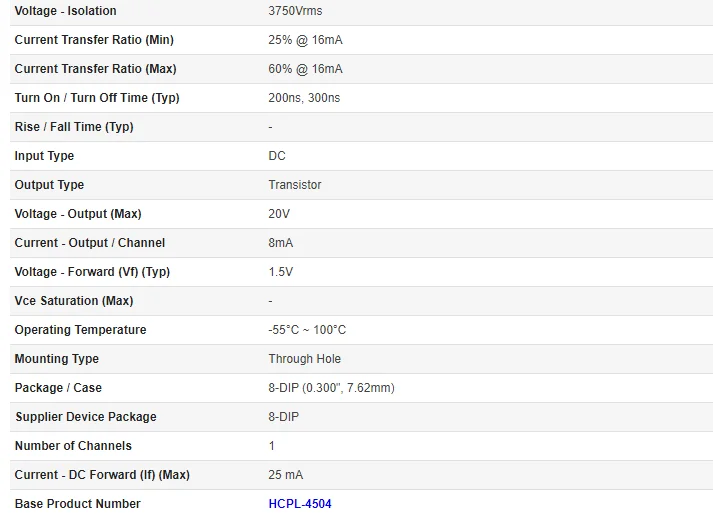
Task: Click the Package / Case label
Action: [58, 388]
